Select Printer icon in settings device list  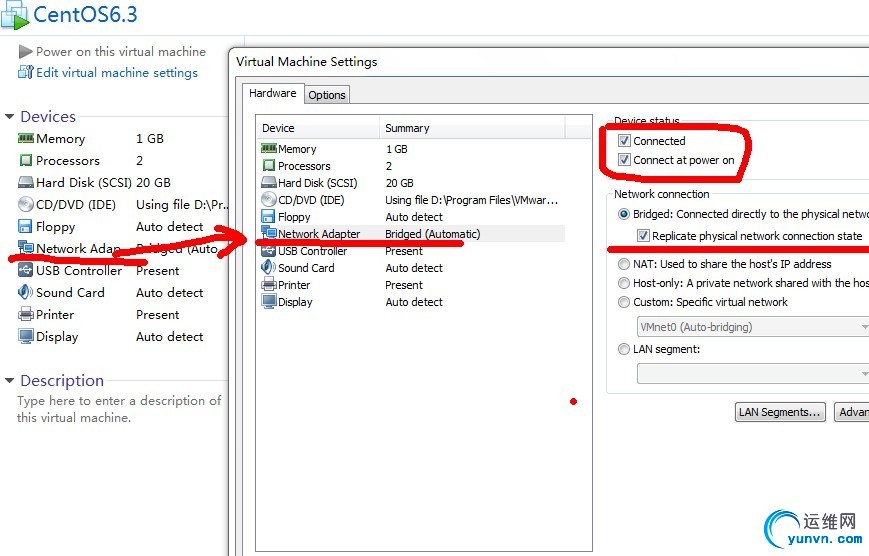(x=268, y=284)
